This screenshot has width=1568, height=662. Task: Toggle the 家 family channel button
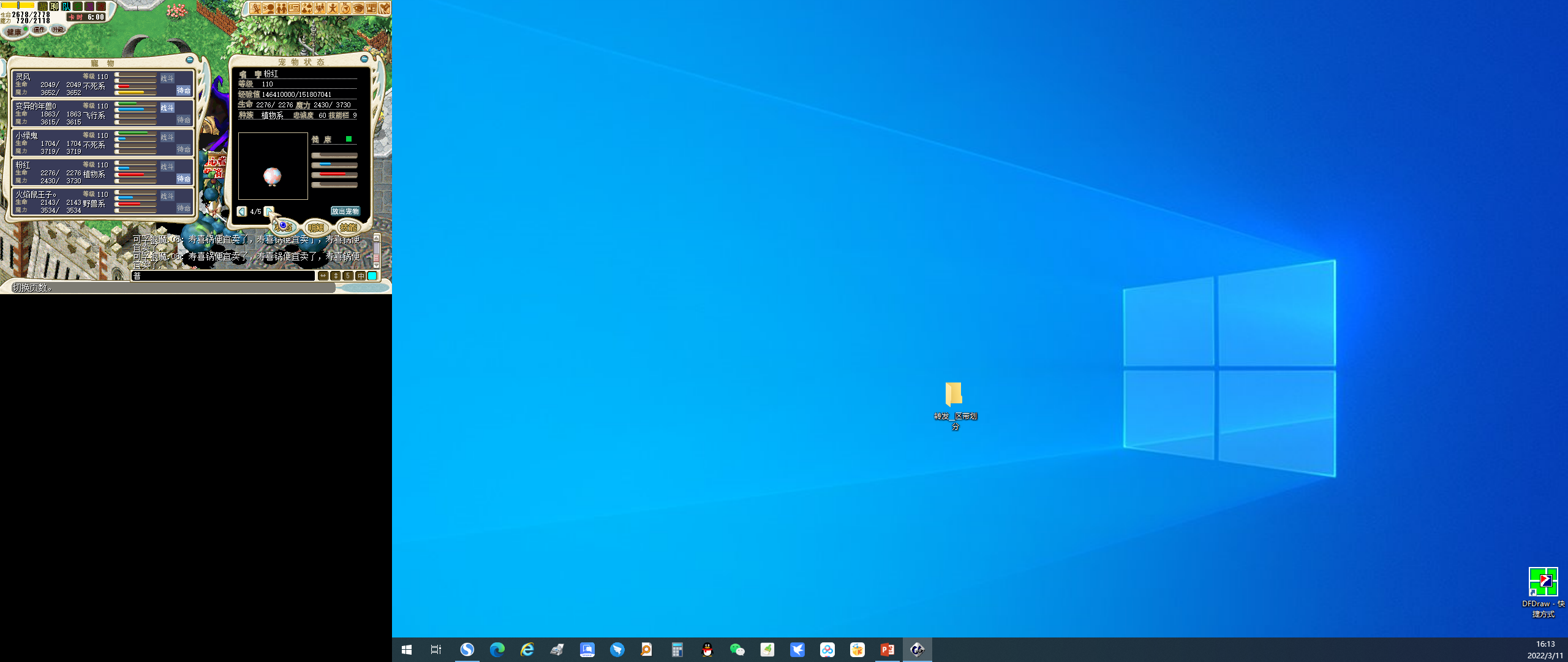click(x=101, y=6)
